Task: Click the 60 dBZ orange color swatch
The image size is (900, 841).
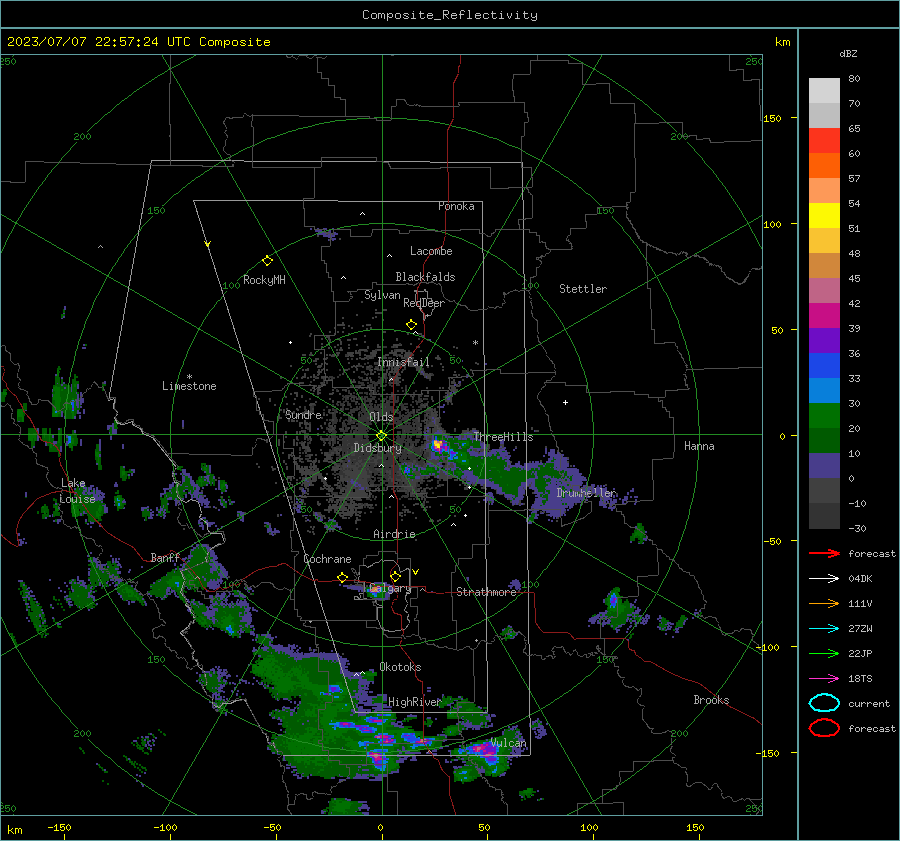Action: tap(824, 166)
